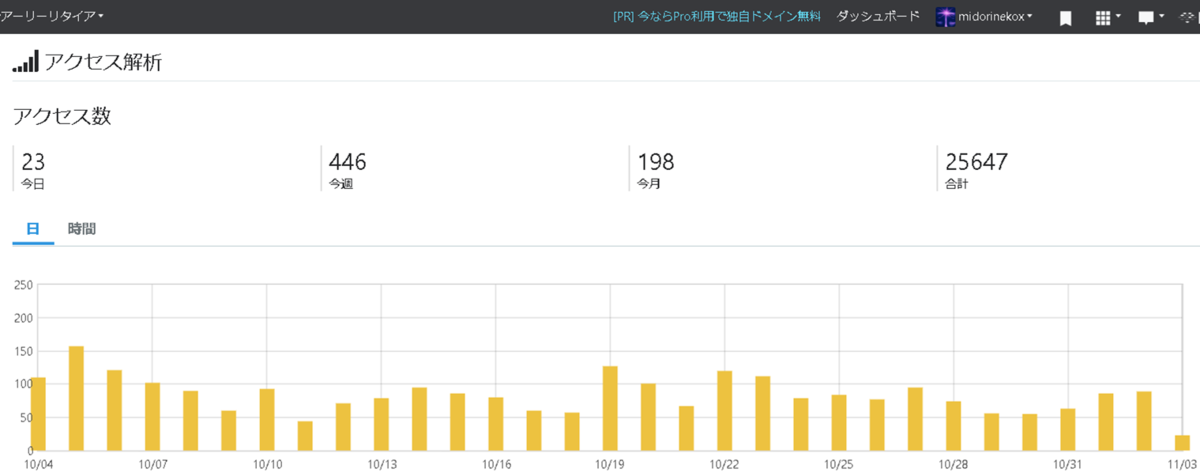The image size is (1200, 476).
Task: Click the bar above 10/31
Action: click(x=1068, y=429)
